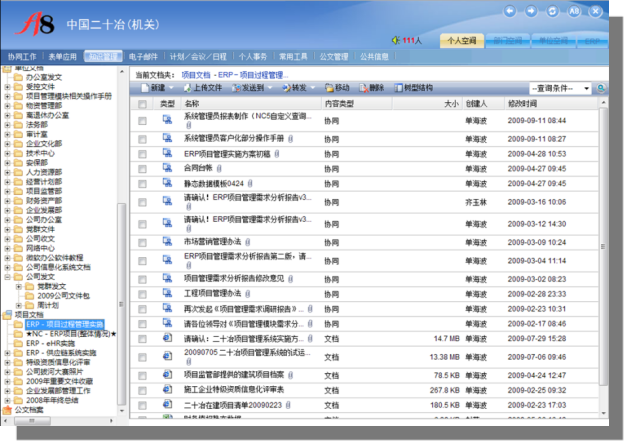Check the box for 静态数据模板0424 row
The height and width of the screenshot is (442, 625).
pyautogui.click(x=142, y=184)
